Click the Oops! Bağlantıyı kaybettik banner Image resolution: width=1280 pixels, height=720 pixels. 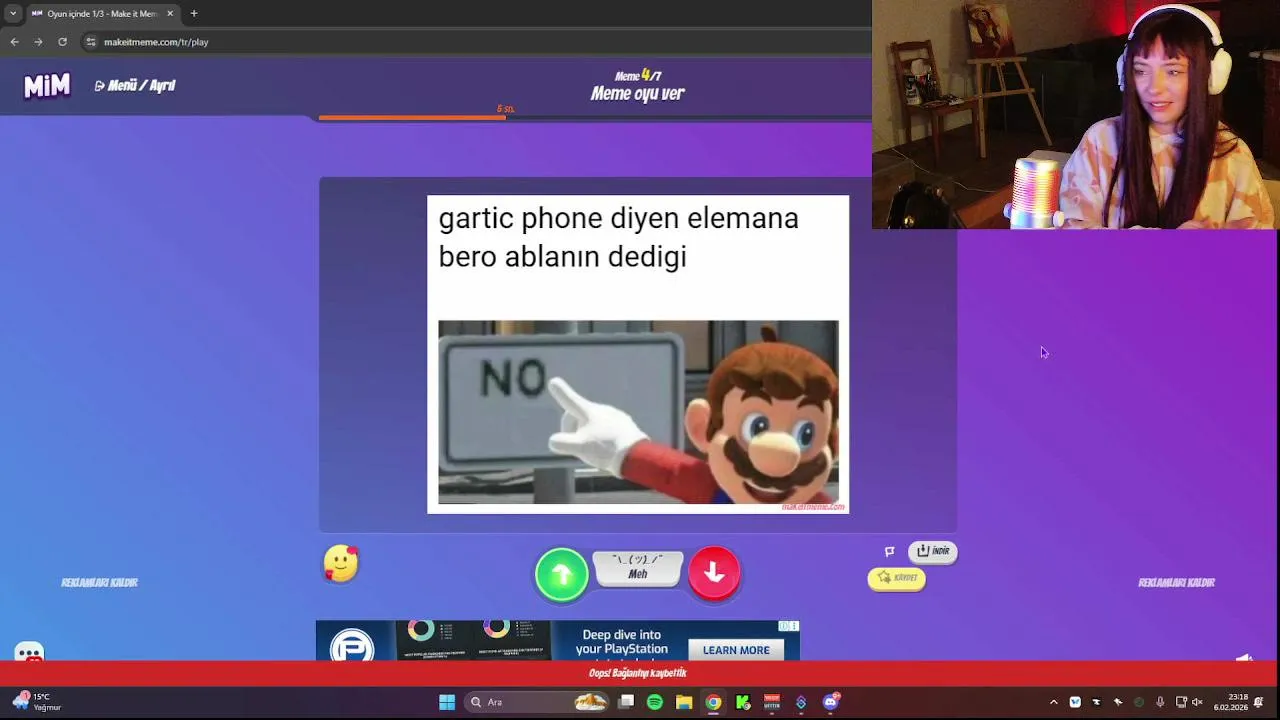(638, 673)
